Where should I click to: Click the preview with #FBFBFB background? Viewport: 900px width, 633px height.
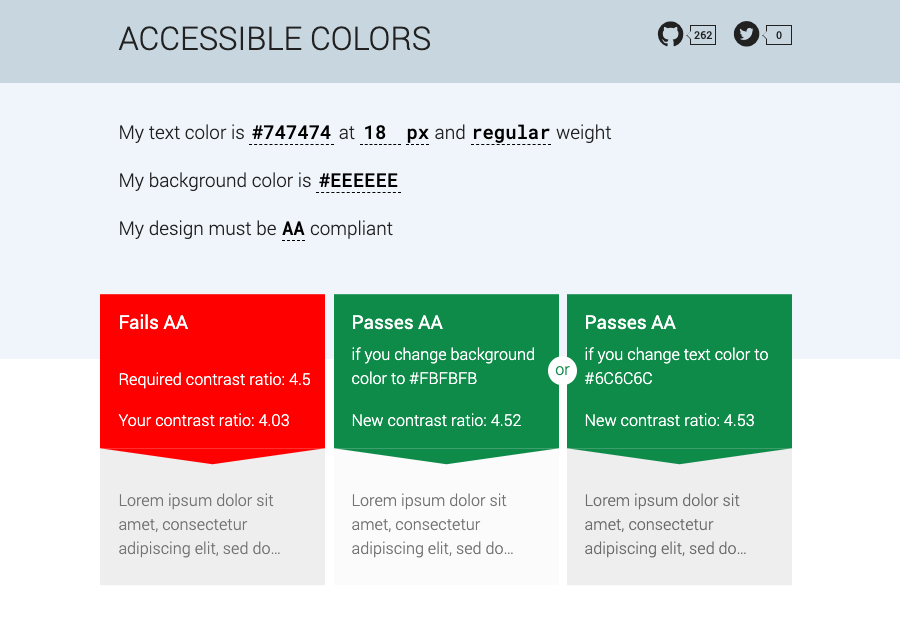445,524
